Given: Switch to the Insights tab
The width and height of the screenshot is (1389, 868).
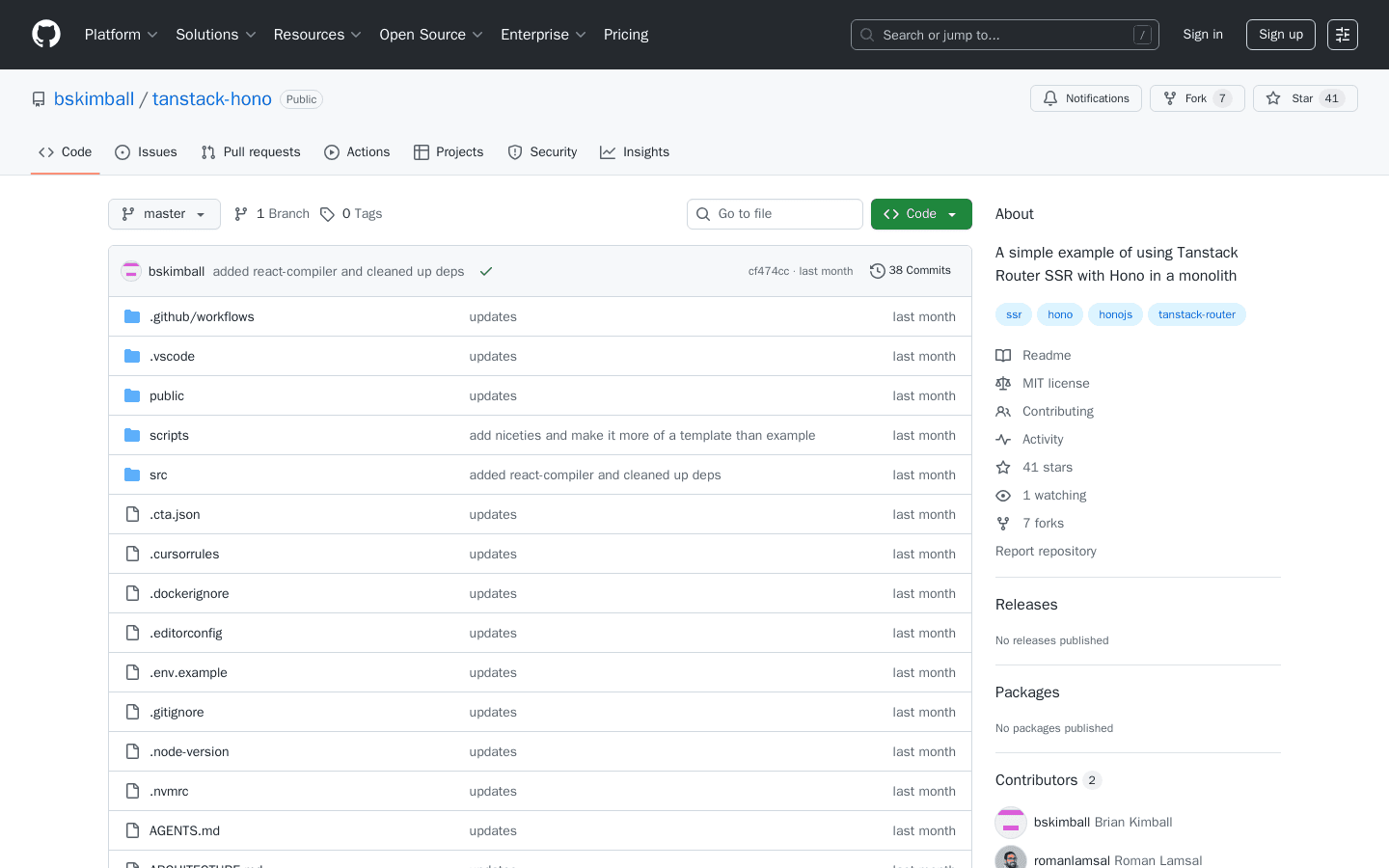Looking at the screenshot, I should pos(635,152).
